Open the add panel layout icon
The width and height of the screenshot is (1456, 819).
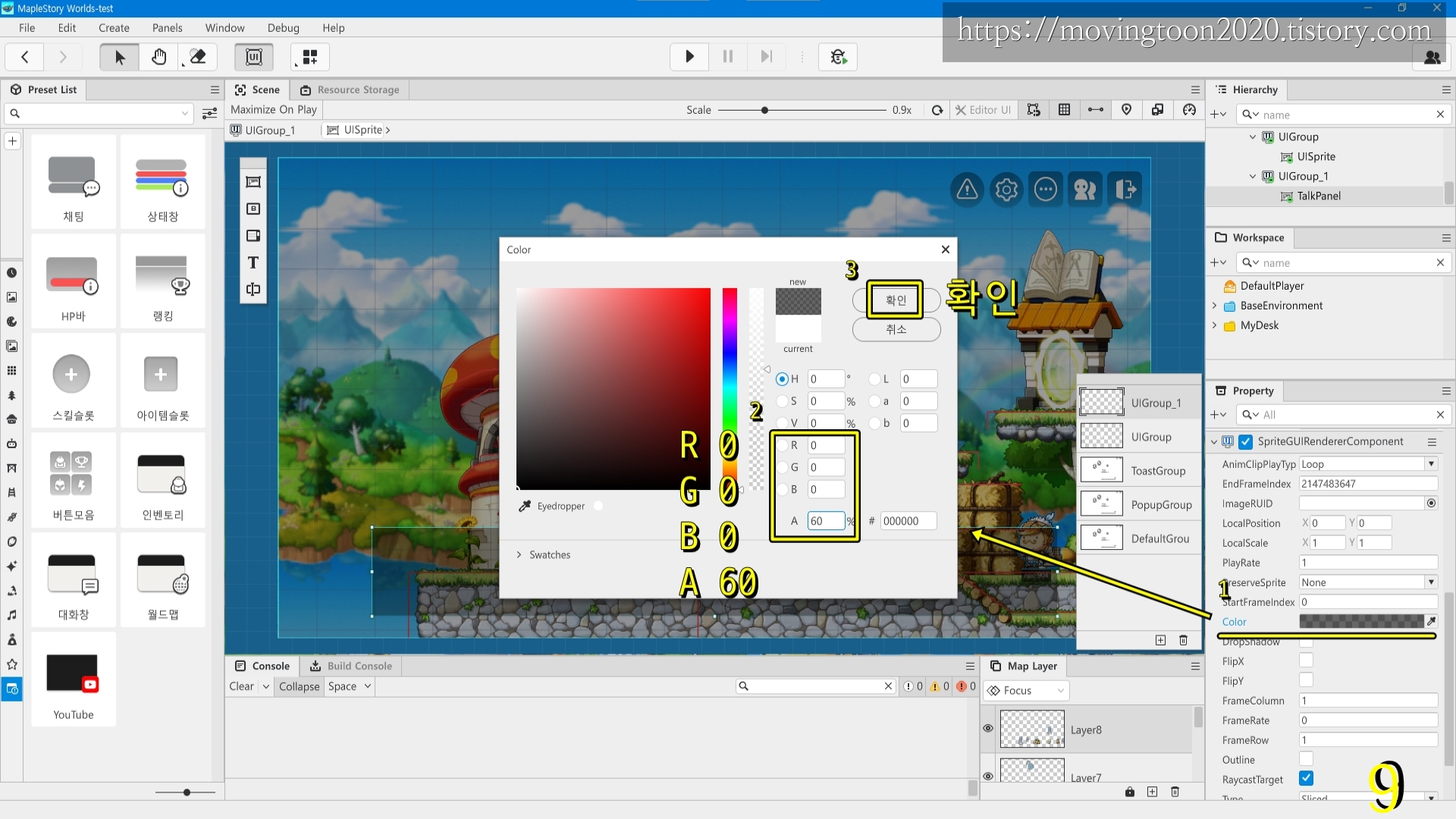tap(310, 57)
